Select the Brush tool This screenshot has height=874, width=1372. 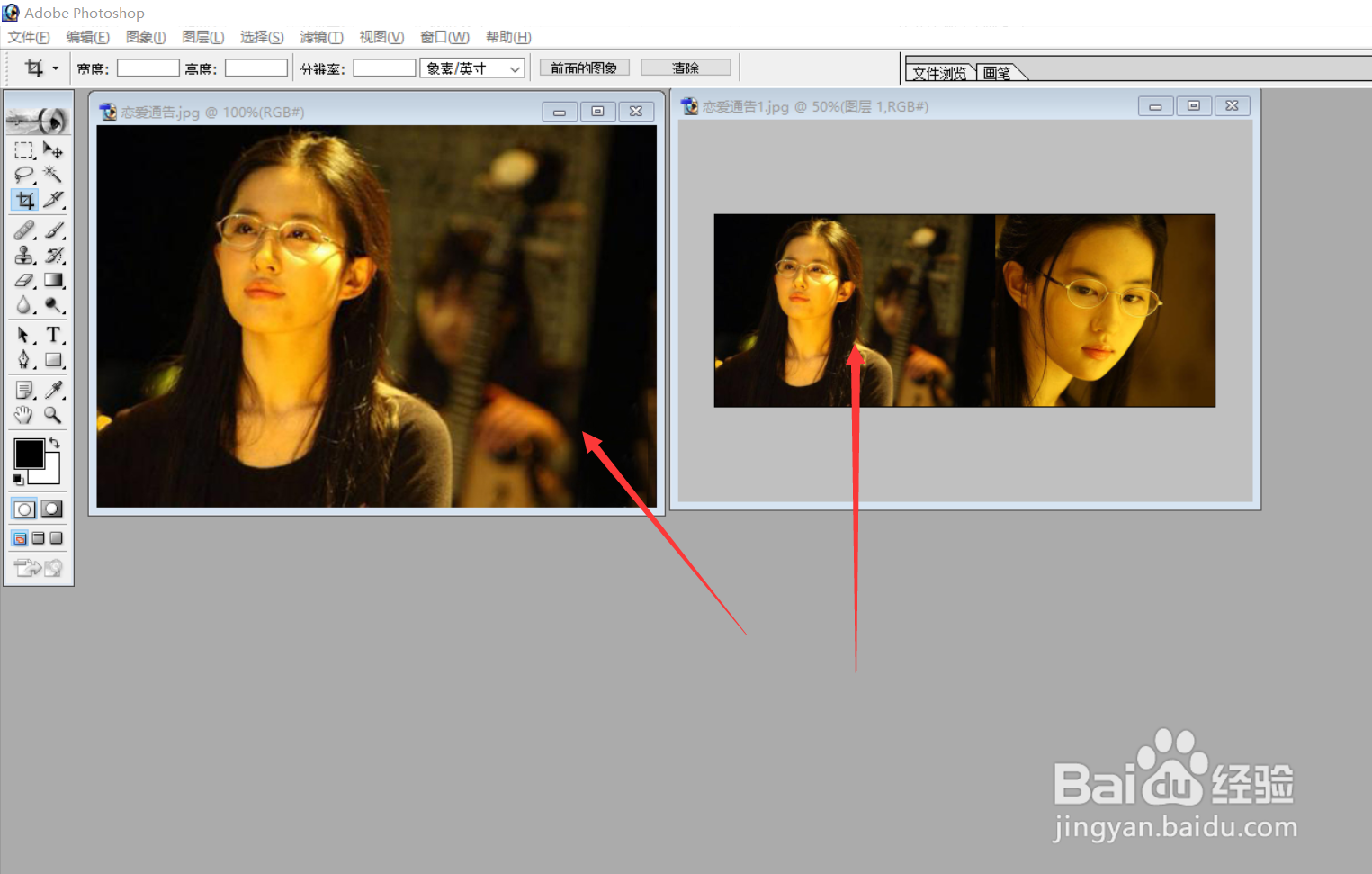tap(53, 230)
